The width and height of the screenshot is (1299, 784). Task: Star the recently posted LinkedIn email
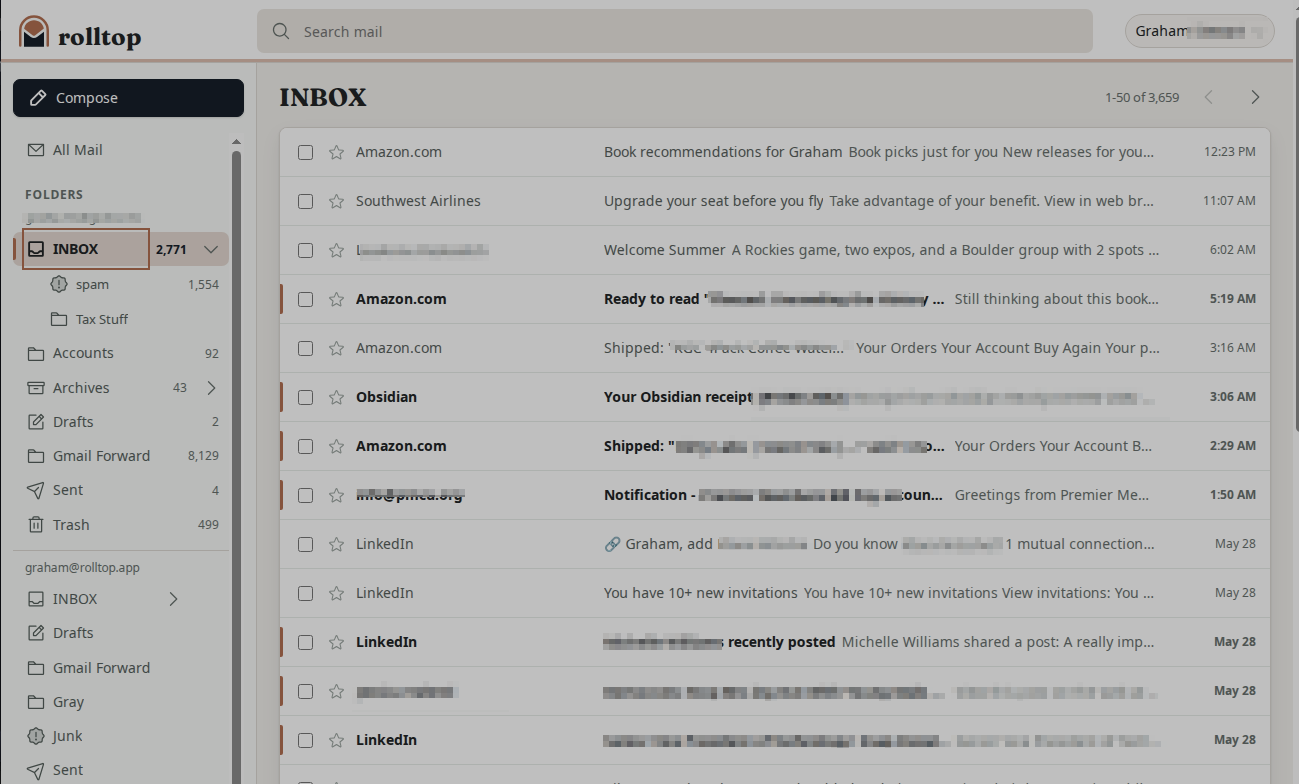[x=336, y=642]
